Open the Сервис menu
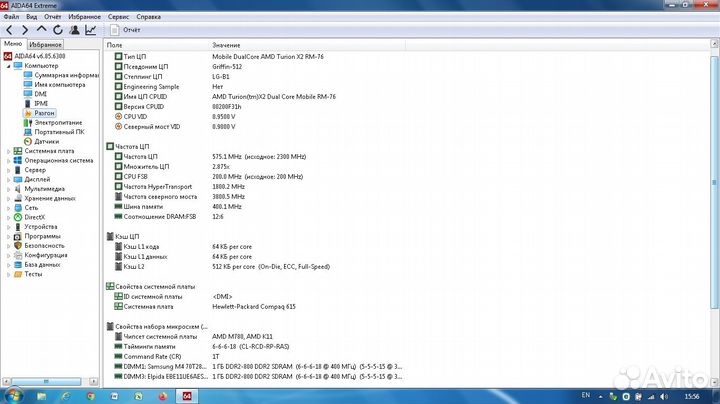 (x=118, y=17)
